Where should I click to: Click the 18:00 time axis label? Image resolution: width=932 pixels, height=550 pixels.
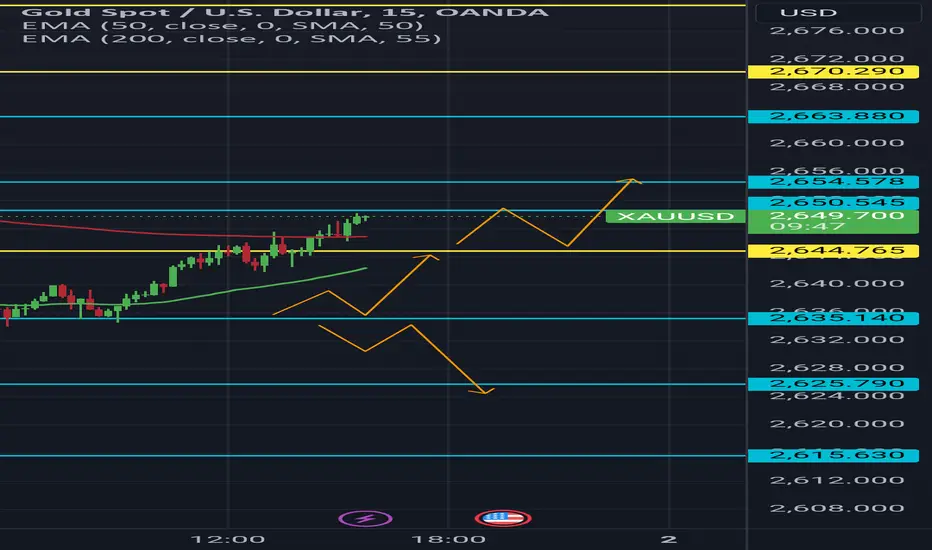[x=448, y=540]
